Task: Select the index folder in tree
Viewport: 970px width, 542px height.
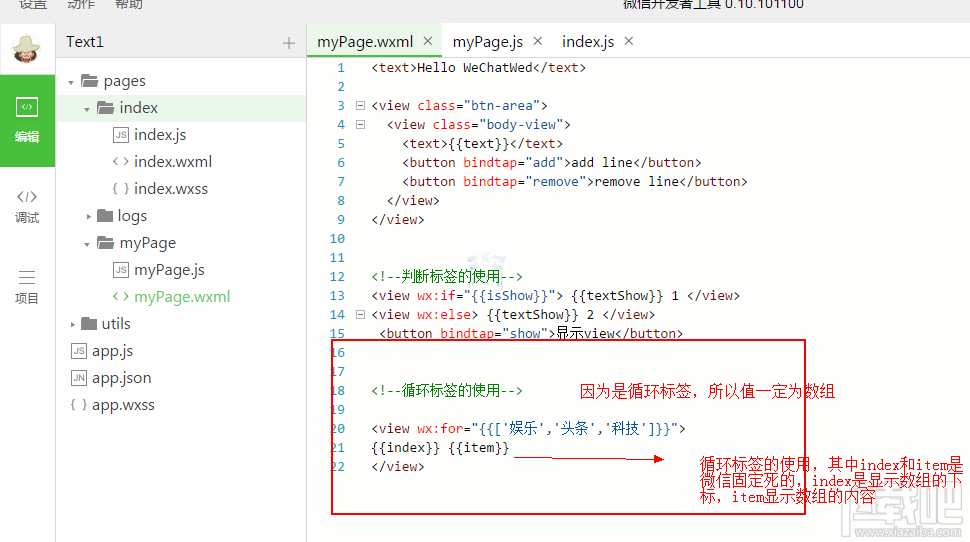Action: [139, 108]
